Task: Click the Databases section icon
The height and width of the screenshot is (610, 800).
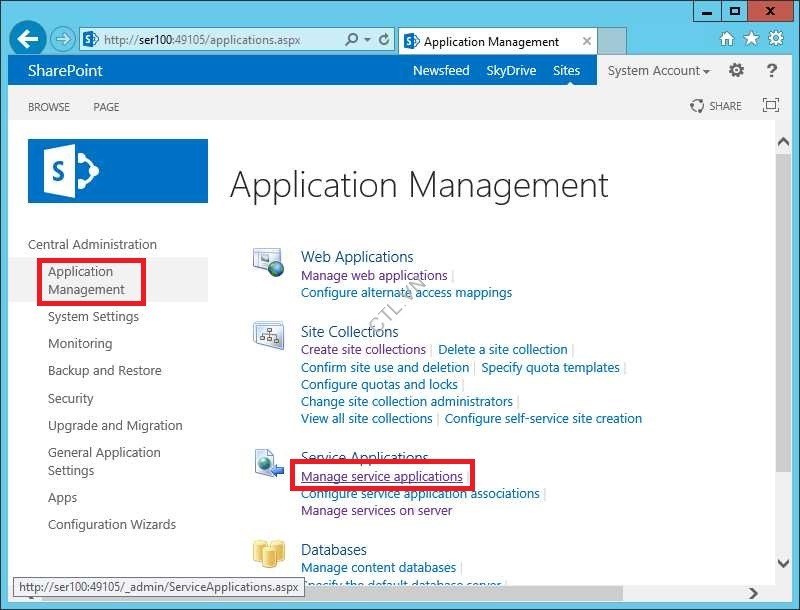Action: (268, 553)
